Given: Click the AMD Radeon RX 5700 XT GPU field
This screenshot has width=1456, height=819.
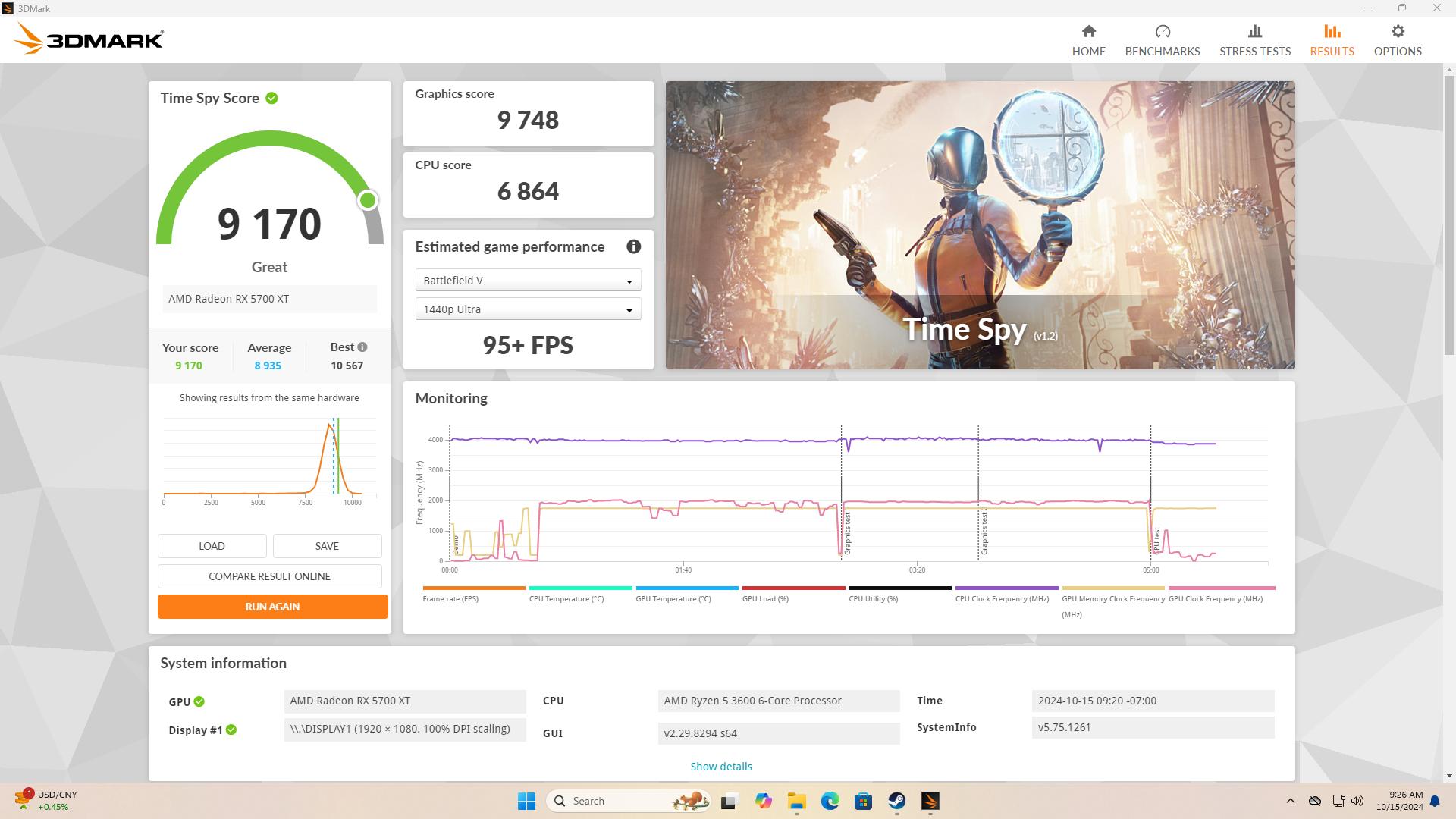Looking at the screenshot, I should tap(405, 701).
